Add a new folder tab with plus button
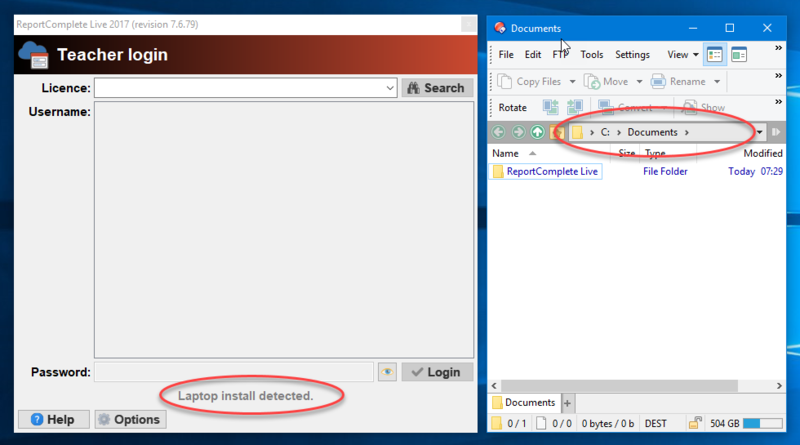The image size is (800, 445). point(567,404)
